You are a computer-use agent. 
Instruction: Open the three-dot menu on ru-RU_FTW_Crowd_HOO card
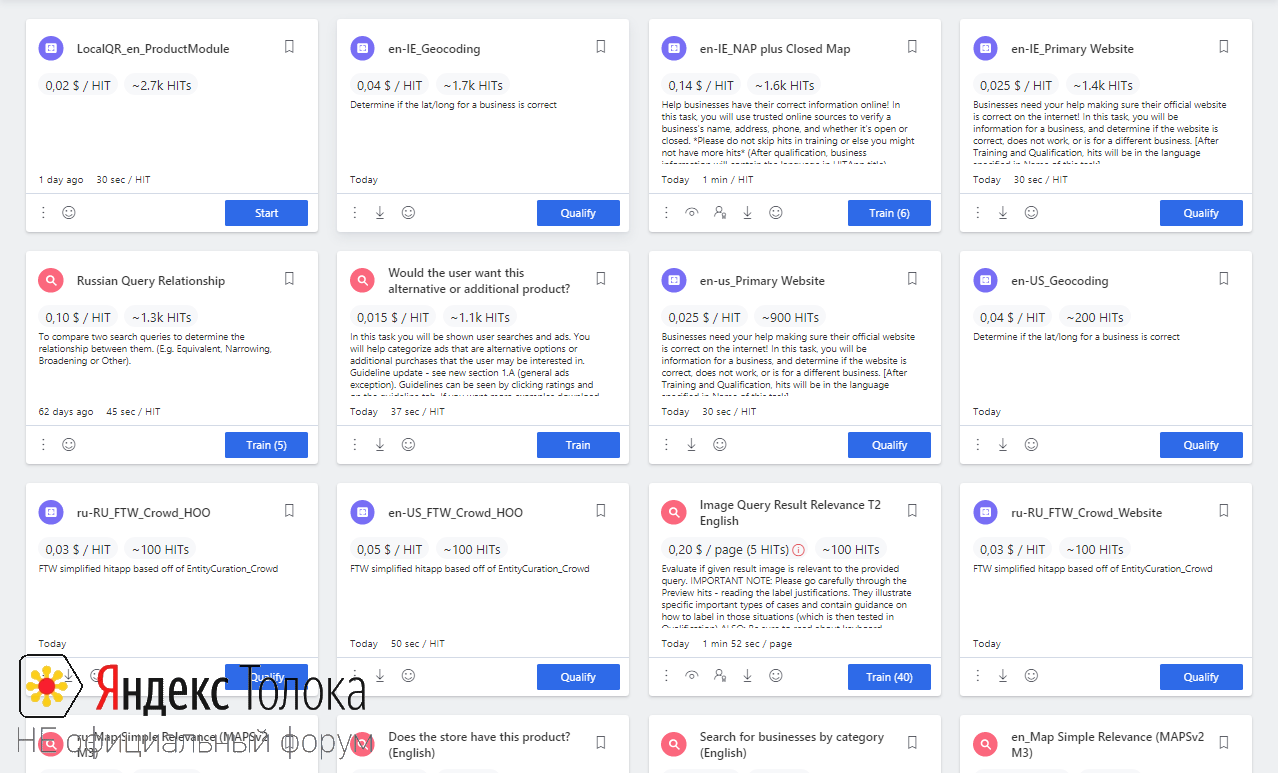43,676
